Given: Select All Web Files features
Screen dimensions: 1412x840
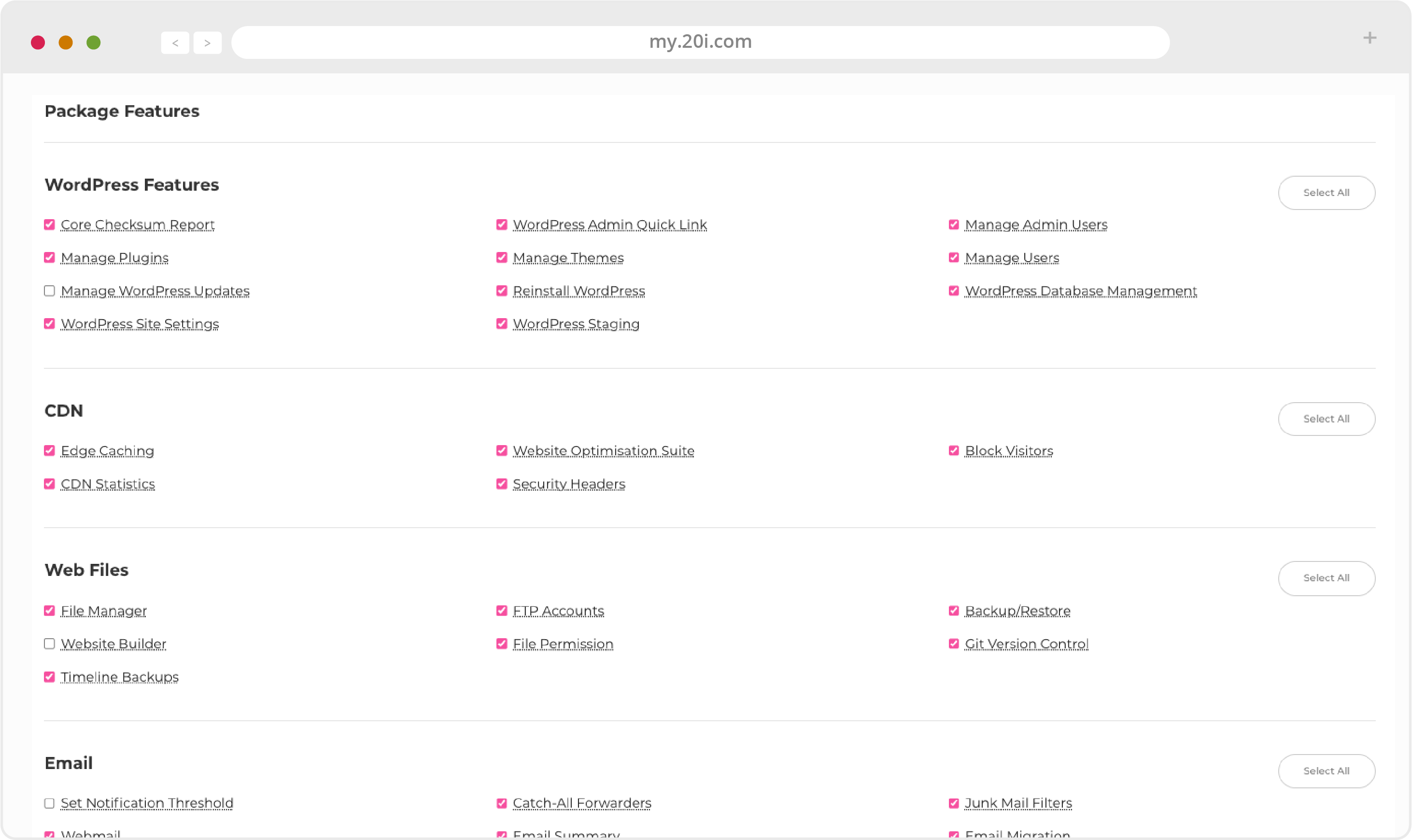Looking at the screenshot, I should point(1326,577).
